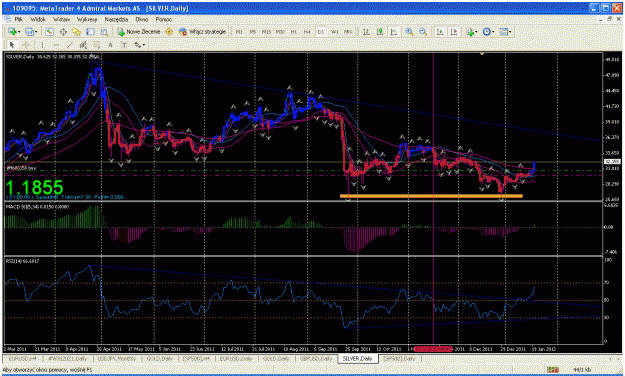This screenshot has width=625, height=376.
Task: Open the Strategy Tester magnifier icon
Action: [104, 31]
